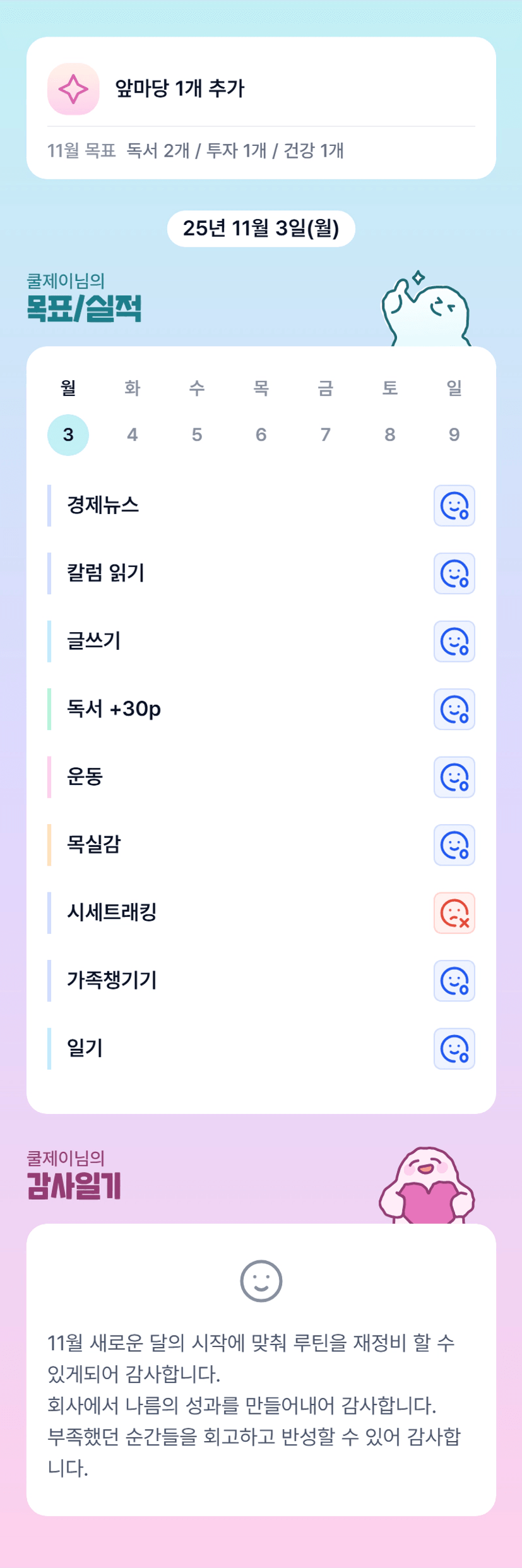Image resolution: width=522 pixels, height=1568 pixels.
Task: Toggle the 칼럼 읽기 smiley status
Action: pyautogui.click(x=454, y=573)
